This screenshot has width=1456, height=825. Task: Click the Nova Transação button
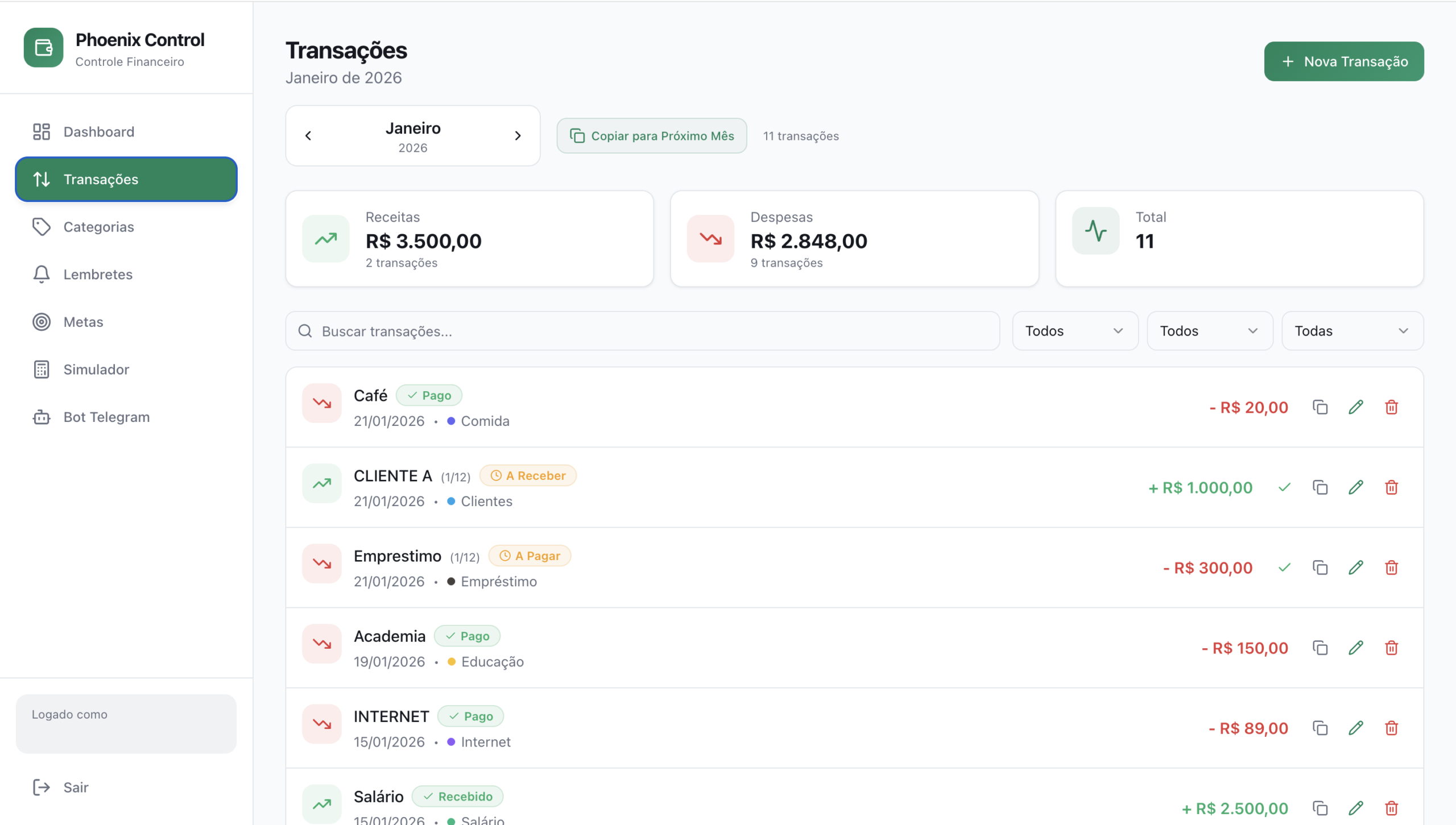1344,61
